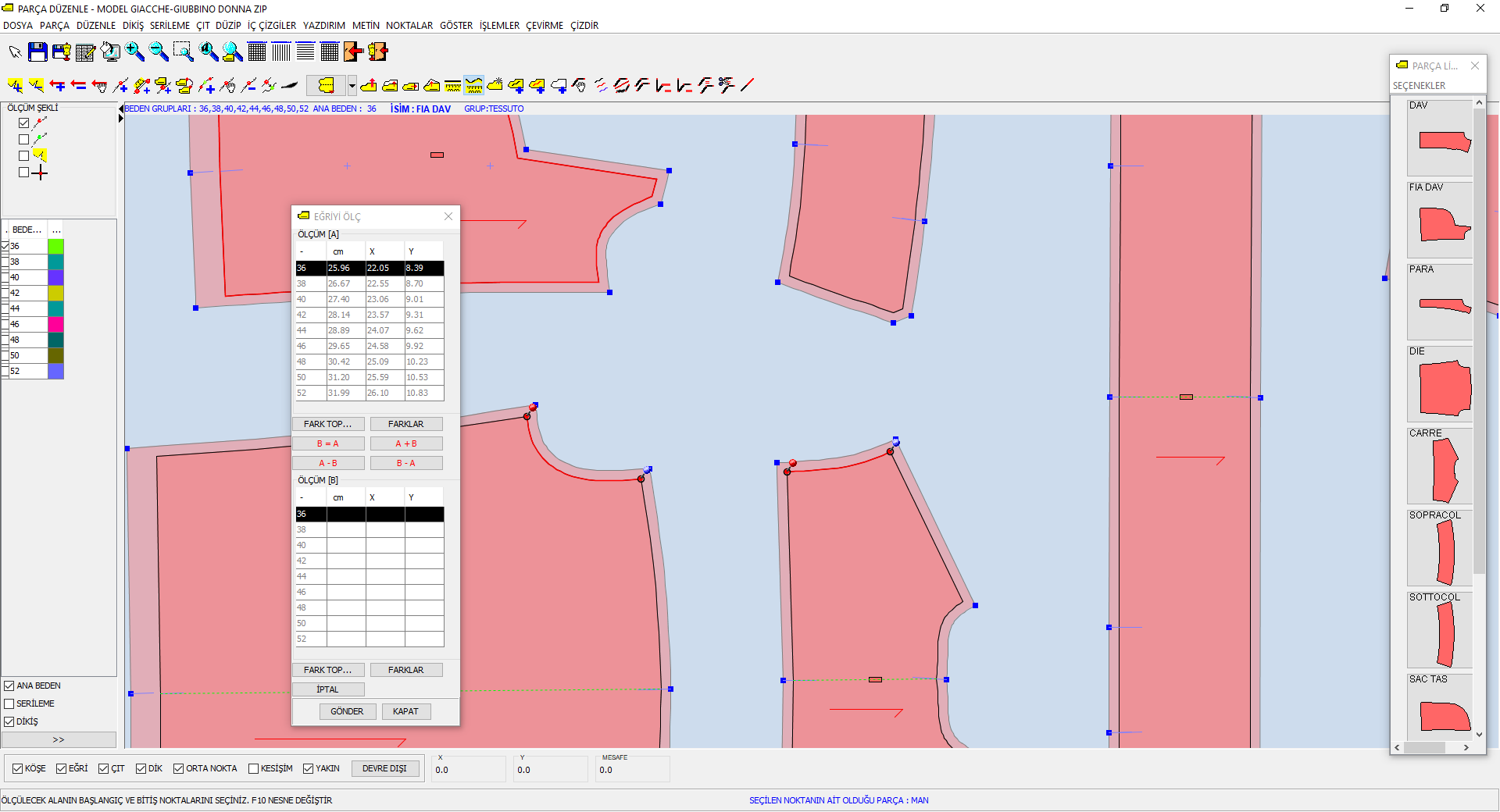
Task: Click the highlighted curve measurement tool icon
Action: [x=473, y=85]
